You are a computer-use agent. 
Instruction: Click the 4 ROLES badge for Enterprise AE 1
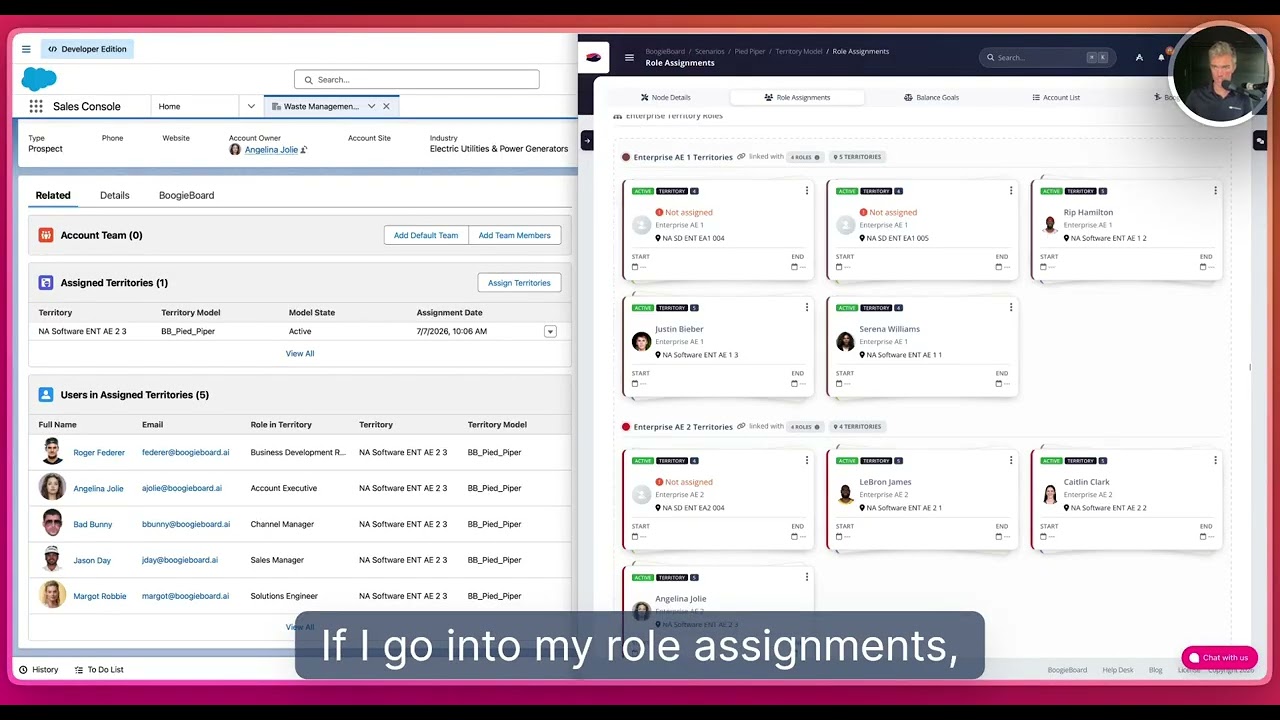click(x=805, y=157)
